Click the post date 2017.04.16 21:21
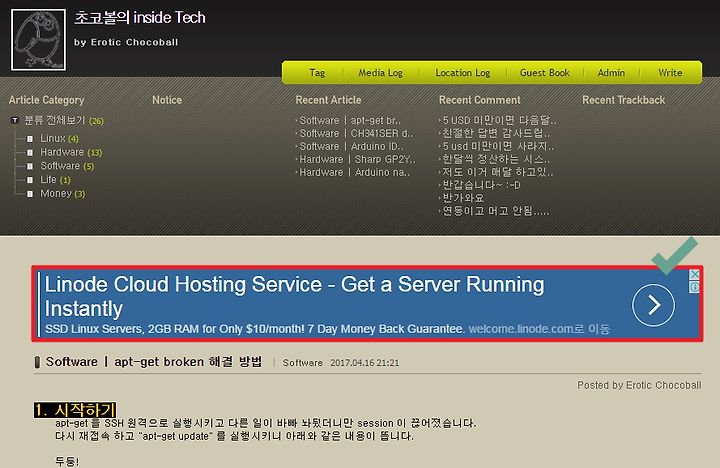 click(x=365, y=363)
